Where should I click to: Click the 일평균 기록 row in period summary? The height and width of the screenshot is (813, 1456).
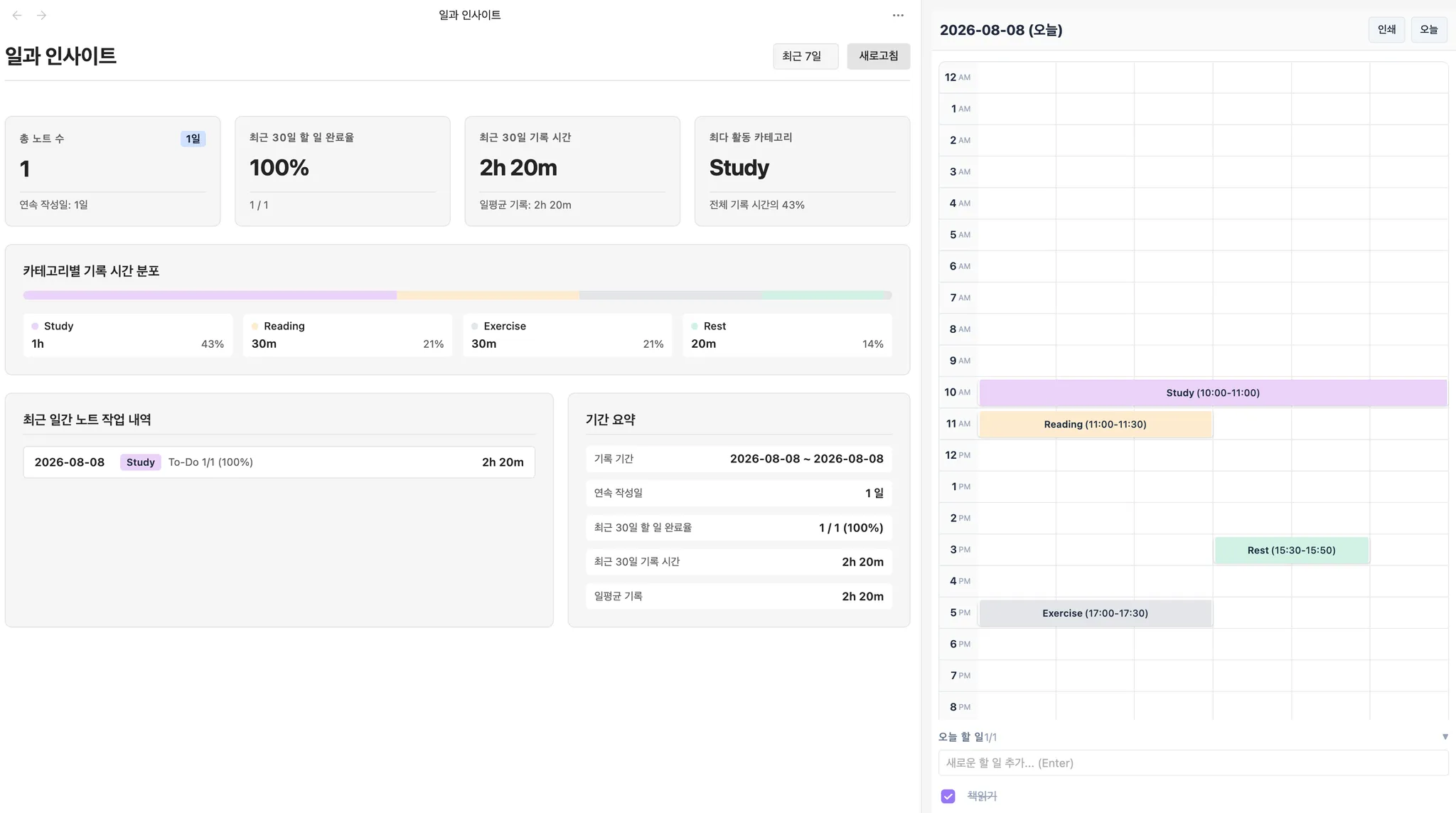point(739,596)
